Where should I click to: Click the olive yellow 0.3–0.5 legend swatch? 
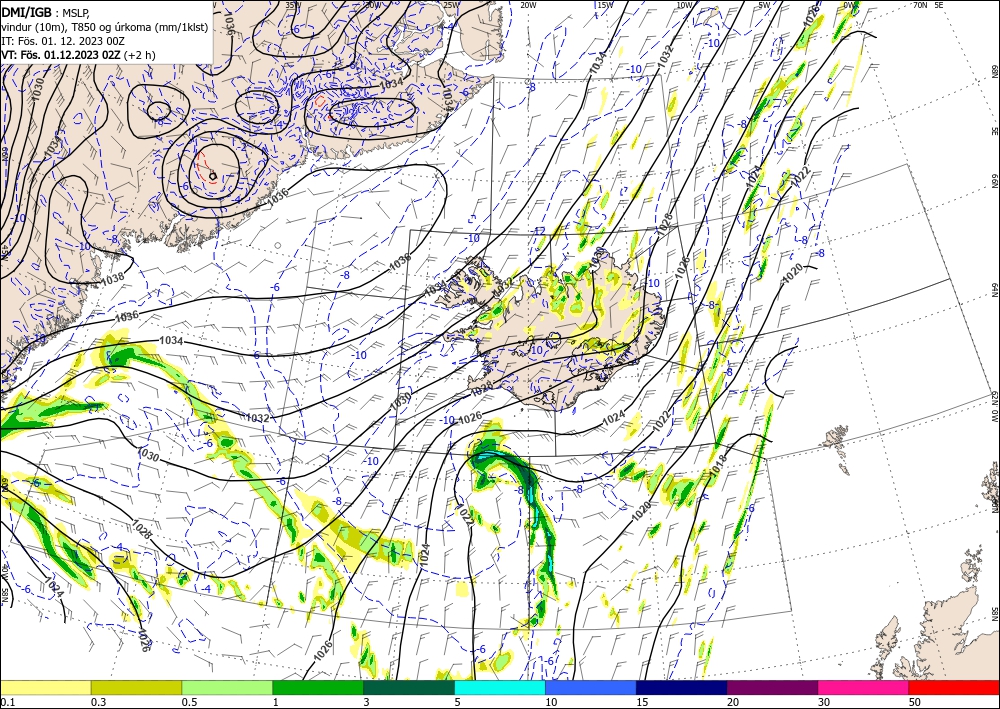tap(136, 687)
